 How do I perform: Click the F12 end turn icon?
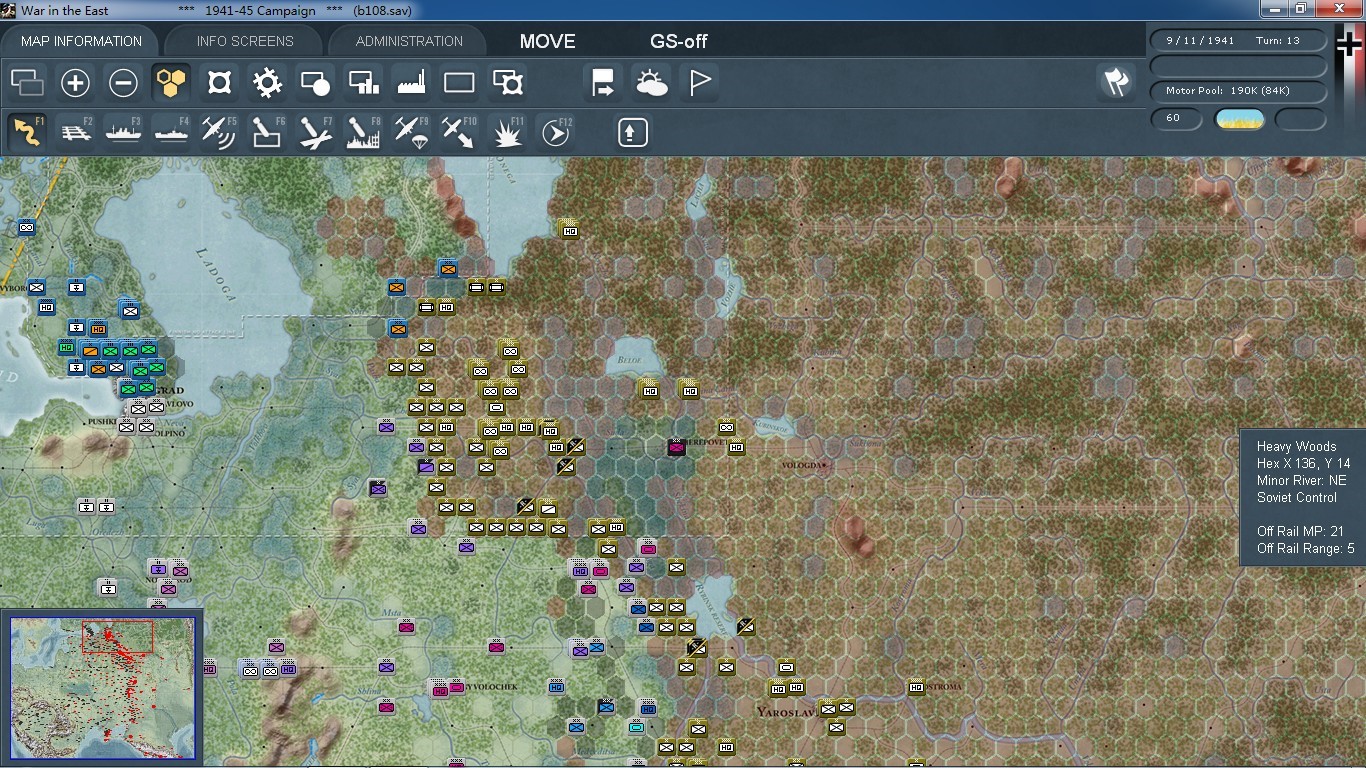tap(555, 132)
